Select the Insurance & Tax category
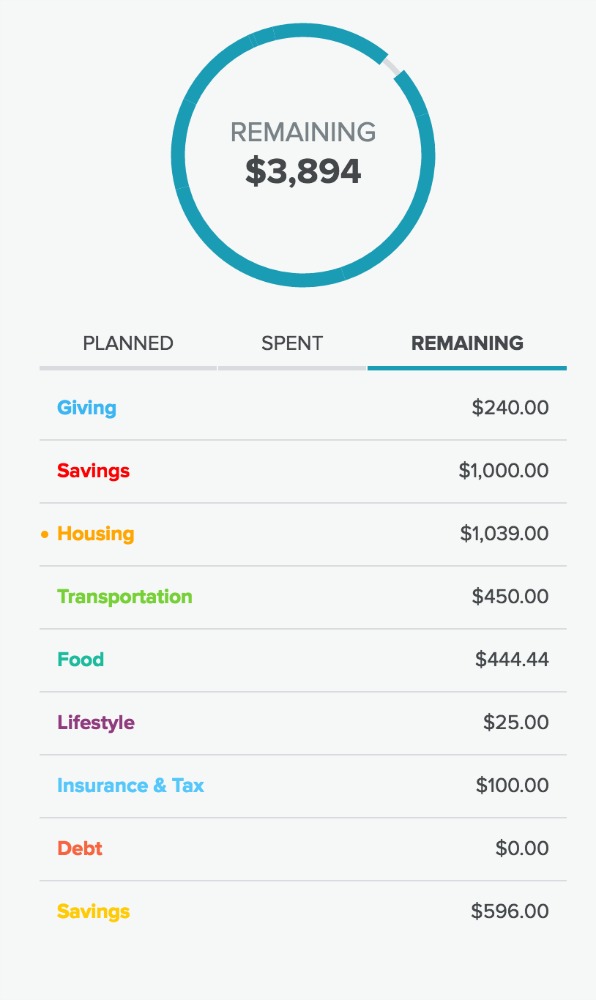This screenshot has width=596, height=1000. tap(130, 785)
